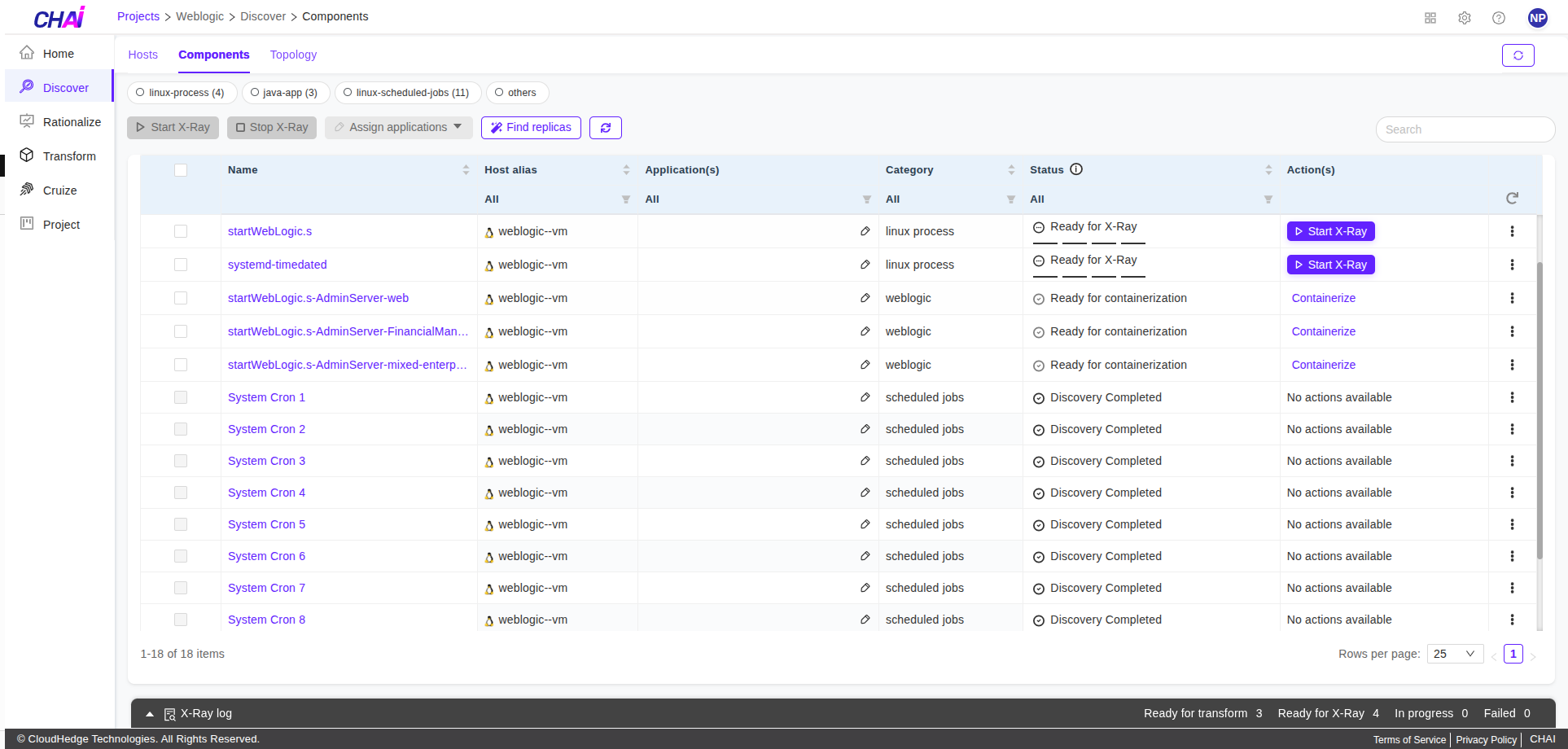This screenshot has width=1568, height=749.
Task: Open the Category filter dropdown
Action: coord(1010,199)
